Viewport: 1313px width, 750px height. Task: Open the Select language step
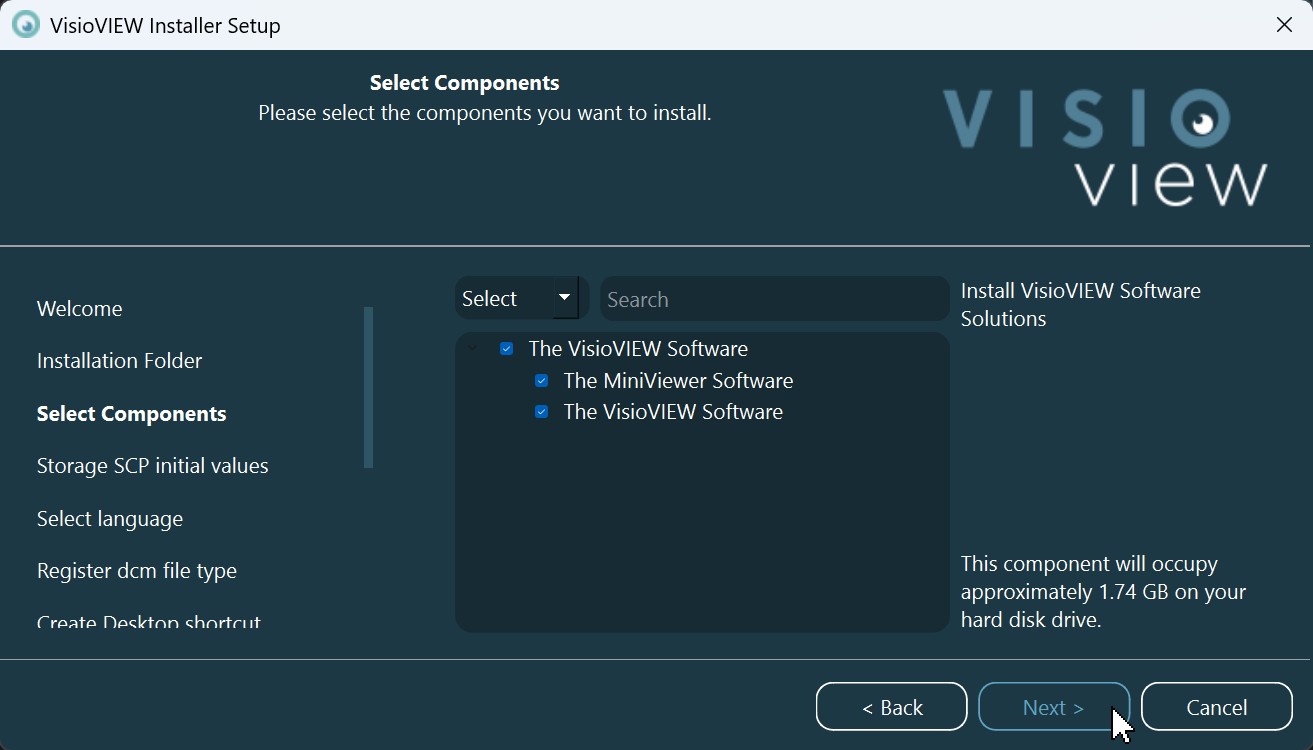(110, 519)
